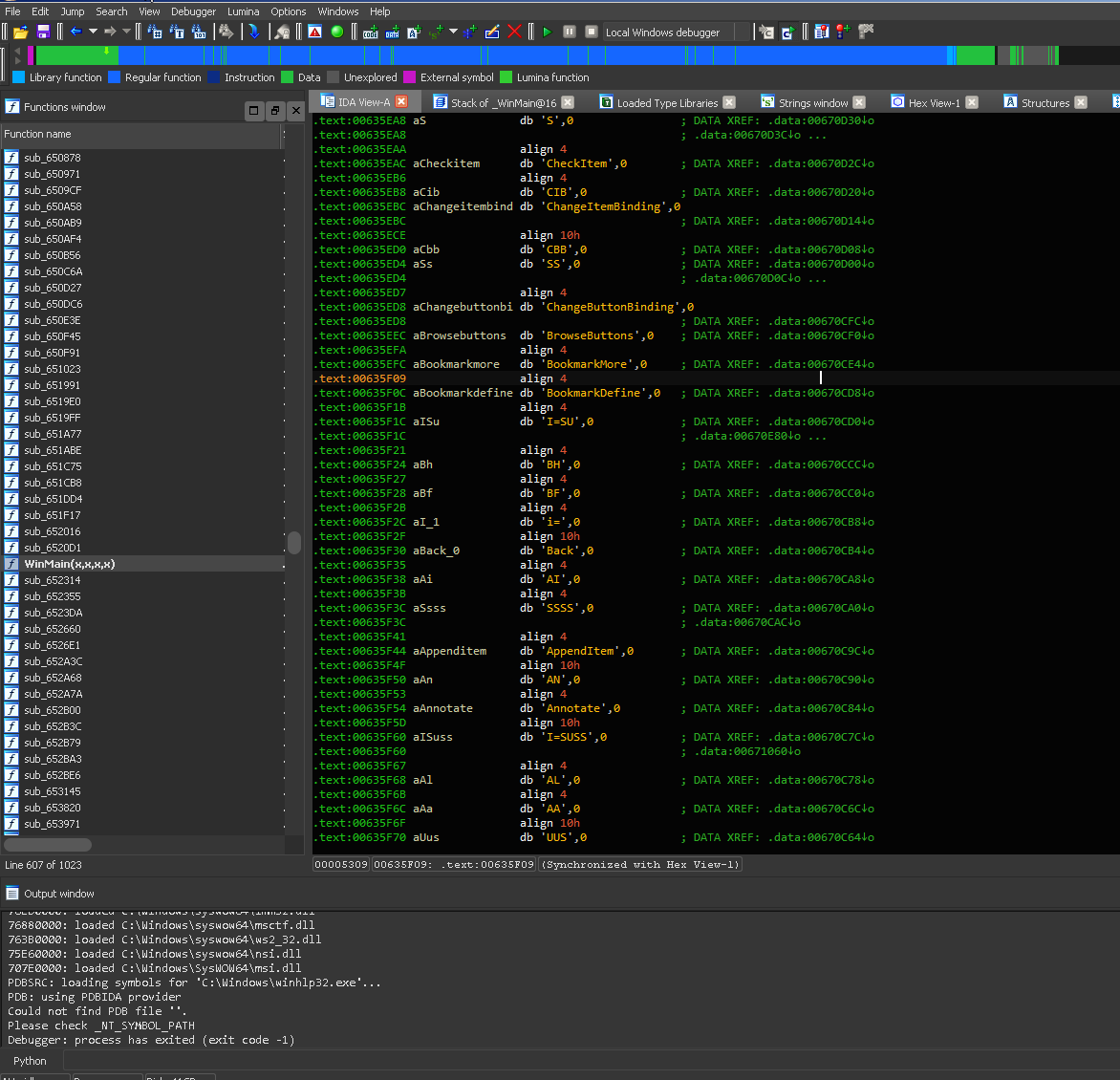The height and width of the screenshot is (1080, 1120).
Task: Click the red X undefine icon
Action: coord(514,32)
